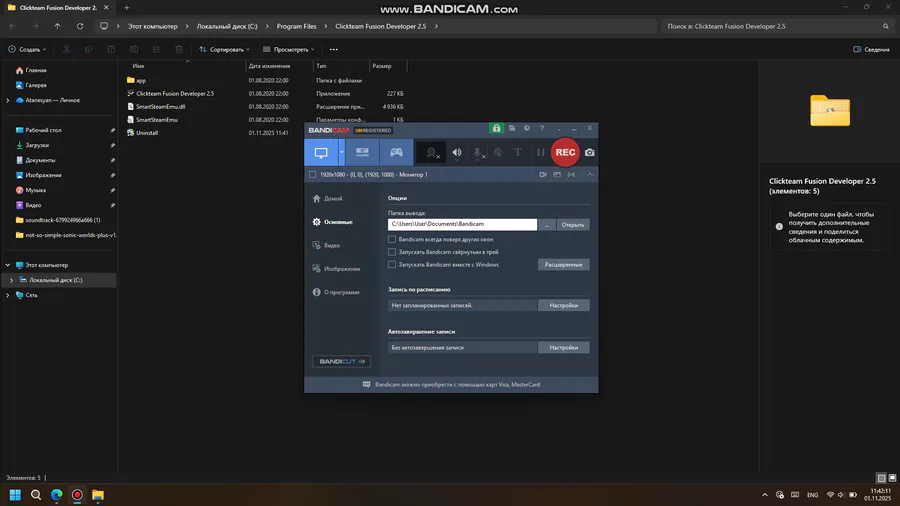Click Program Files in Explorer address bar
The height and width of the screenshot is (506, 900).
[296, 26]
